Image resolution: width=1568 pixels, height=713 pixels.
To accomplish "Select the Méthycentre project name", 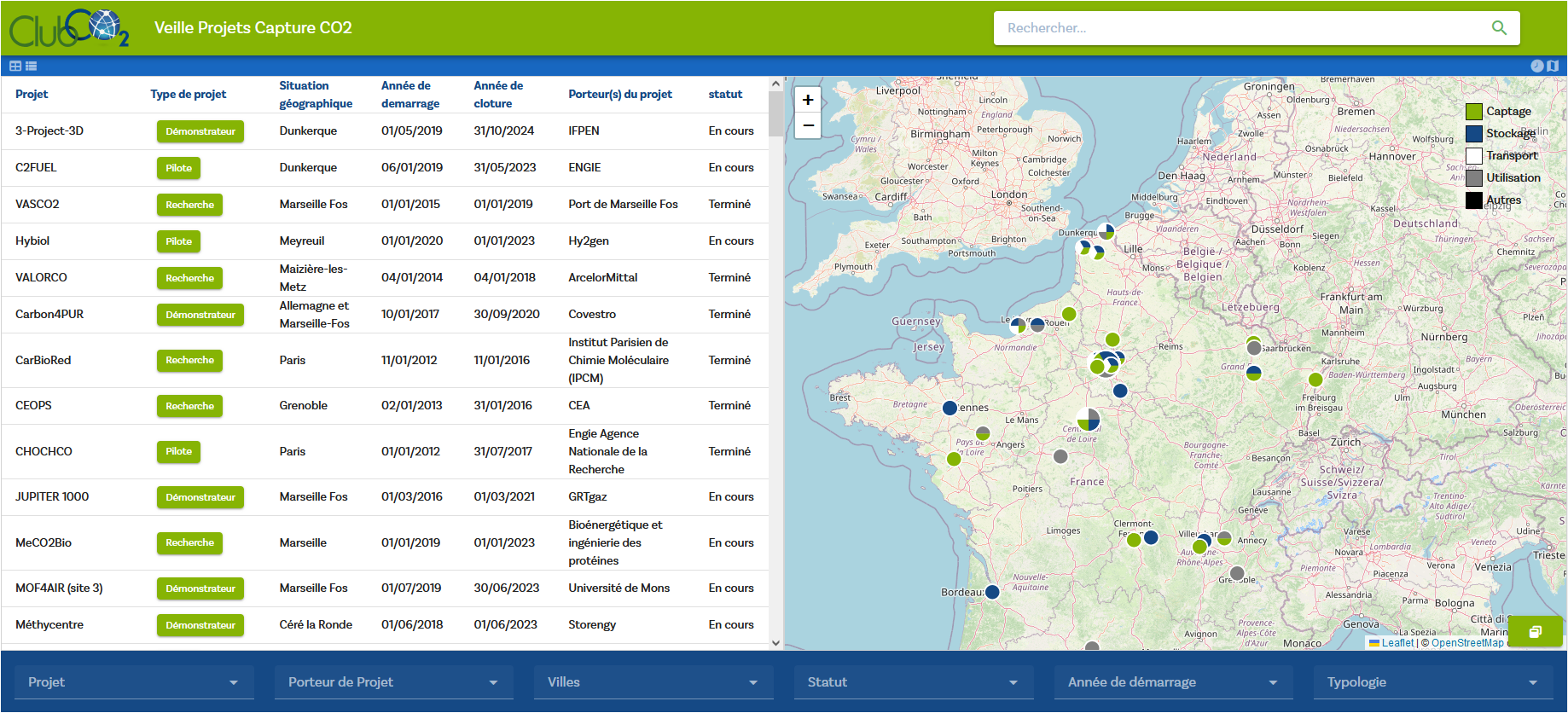I will pyautogui.click(x=49, y=625).
